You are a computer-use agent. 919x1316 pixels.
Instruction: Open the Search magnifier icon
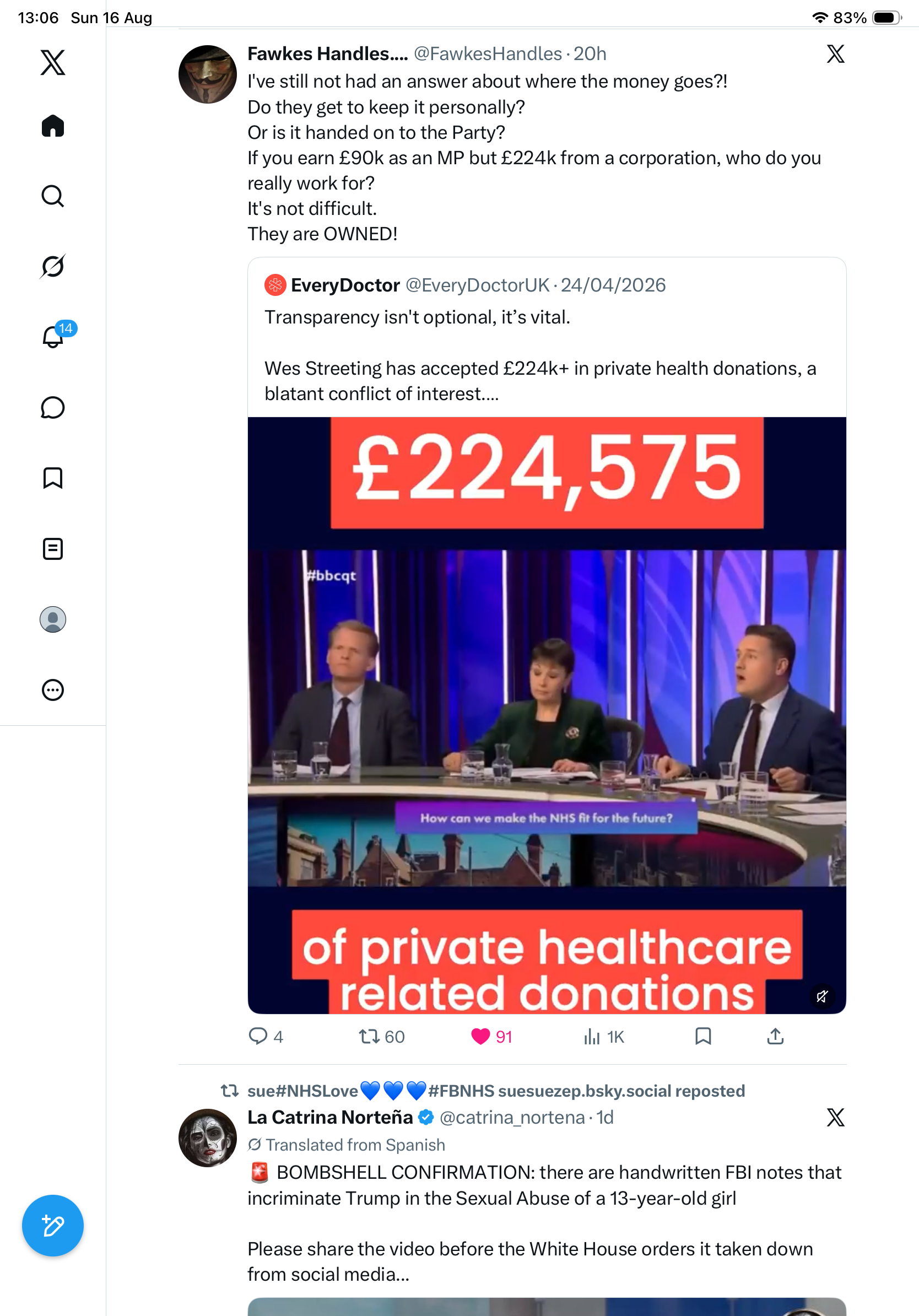tap(53, 196)
